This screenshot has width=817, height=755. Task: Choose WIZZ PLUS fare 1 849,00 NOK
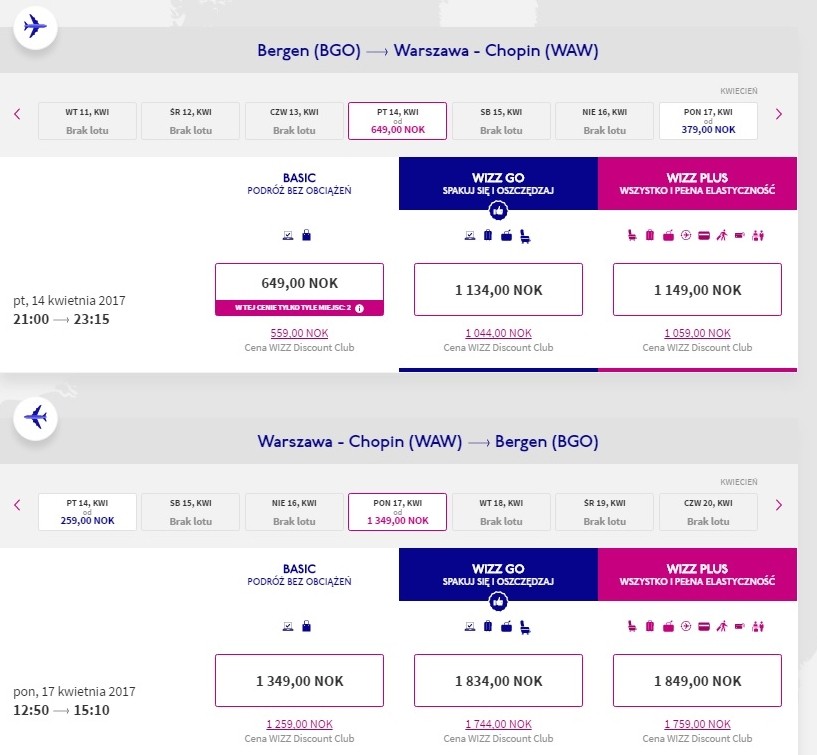697,680
